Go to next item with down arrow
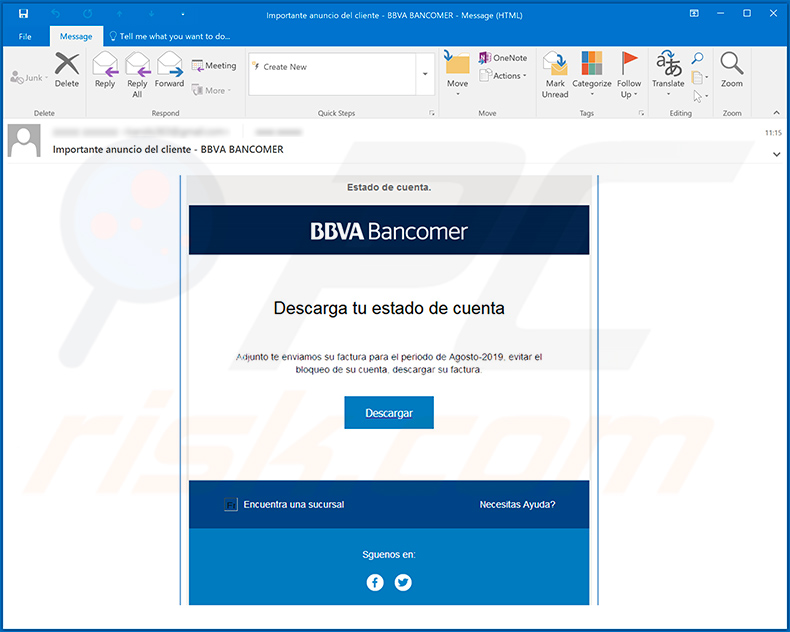The width and height of the screenshot is (790, 632). tap(151, 14)
